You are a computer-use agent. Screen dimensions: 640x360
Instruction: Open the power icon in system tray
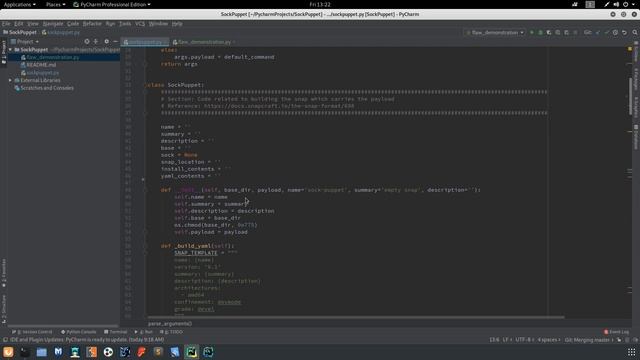click(x=625, y=4)
